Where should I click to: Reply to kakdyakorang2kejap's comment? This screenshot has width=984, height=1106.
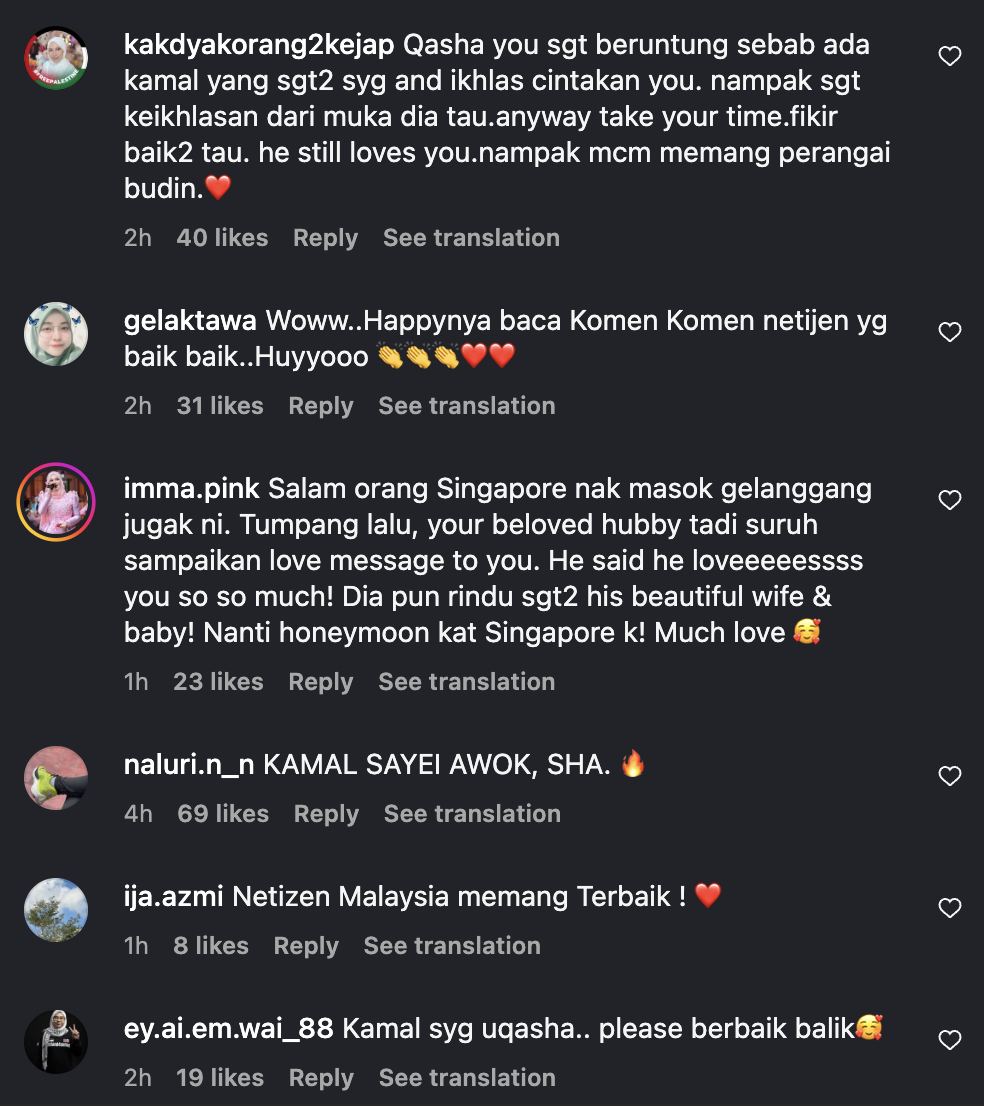[x=325, y=238]
